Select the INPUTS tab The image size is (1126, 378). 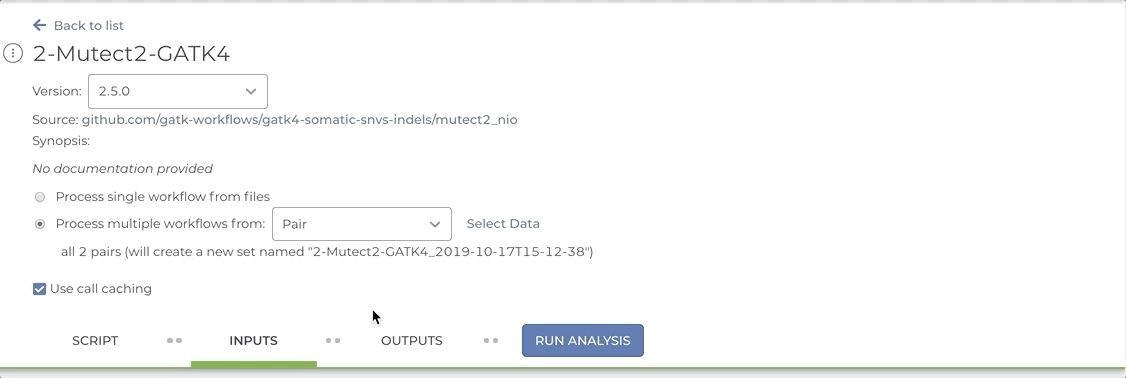click(x=253, y=341)
